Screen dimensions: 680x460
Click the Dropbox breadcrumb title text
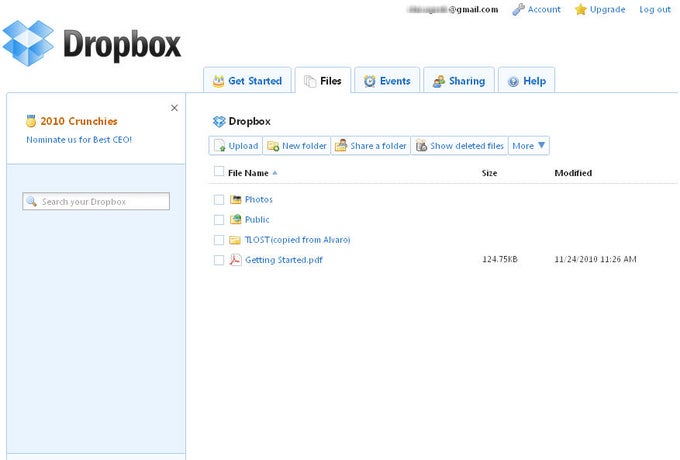pos(249,121)
